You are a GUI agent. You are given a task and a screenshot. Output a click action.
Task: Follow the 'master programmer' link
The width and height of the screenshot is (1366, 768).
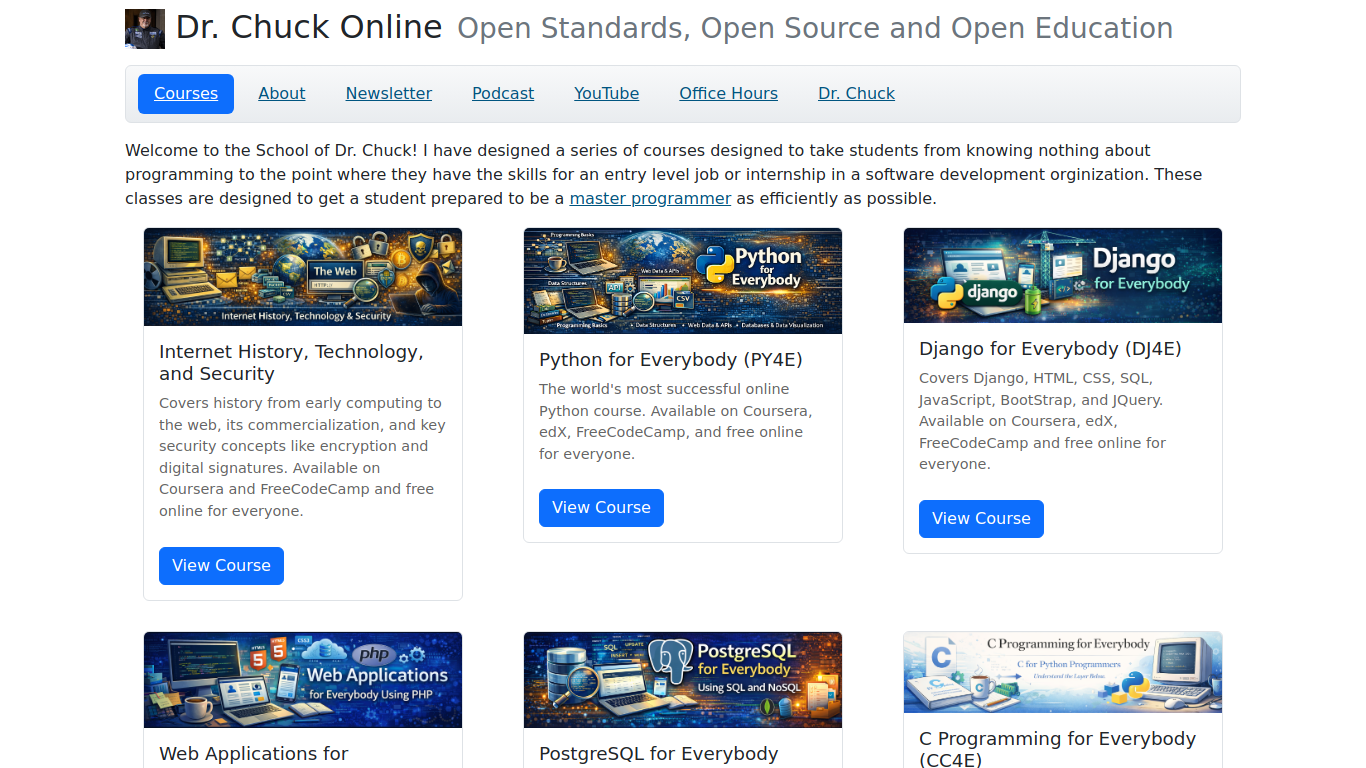pyautogui.click(x=650, y=198)
